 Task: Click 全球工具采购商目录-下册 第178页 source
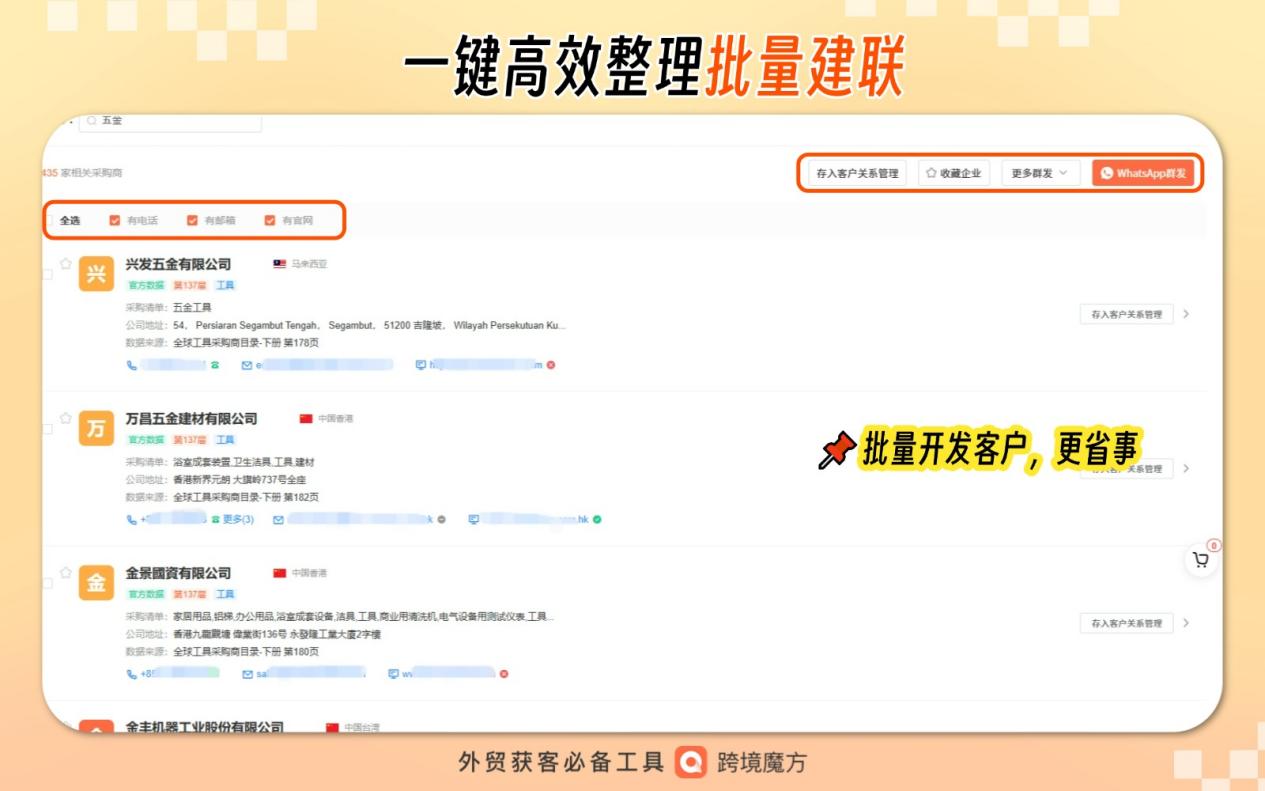click(x=246, y=342)
